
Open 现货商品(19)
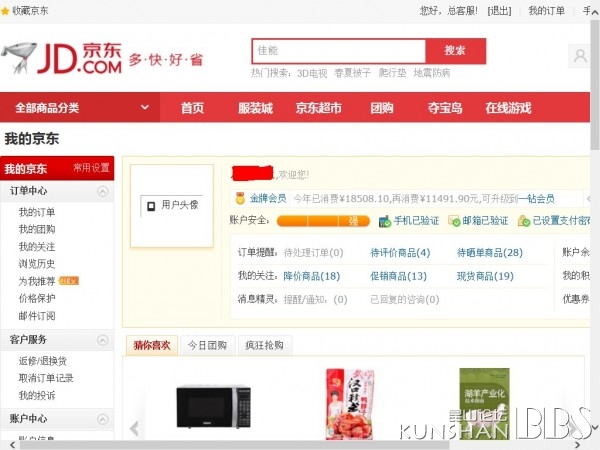click(485, 276)
